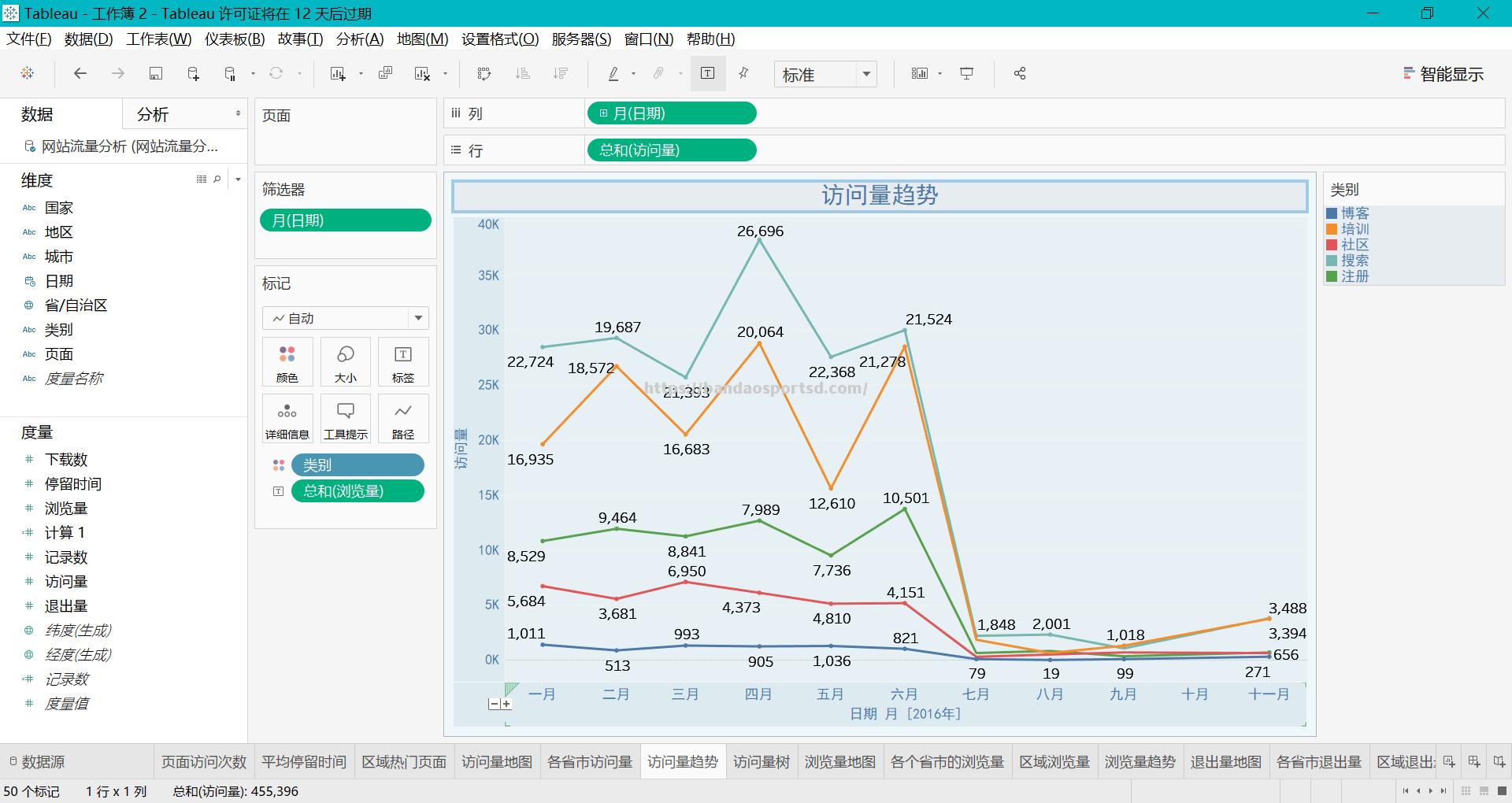Click the 访问量趋势 chart title
The image size is (1512, 803).
[x=880, y=195]
